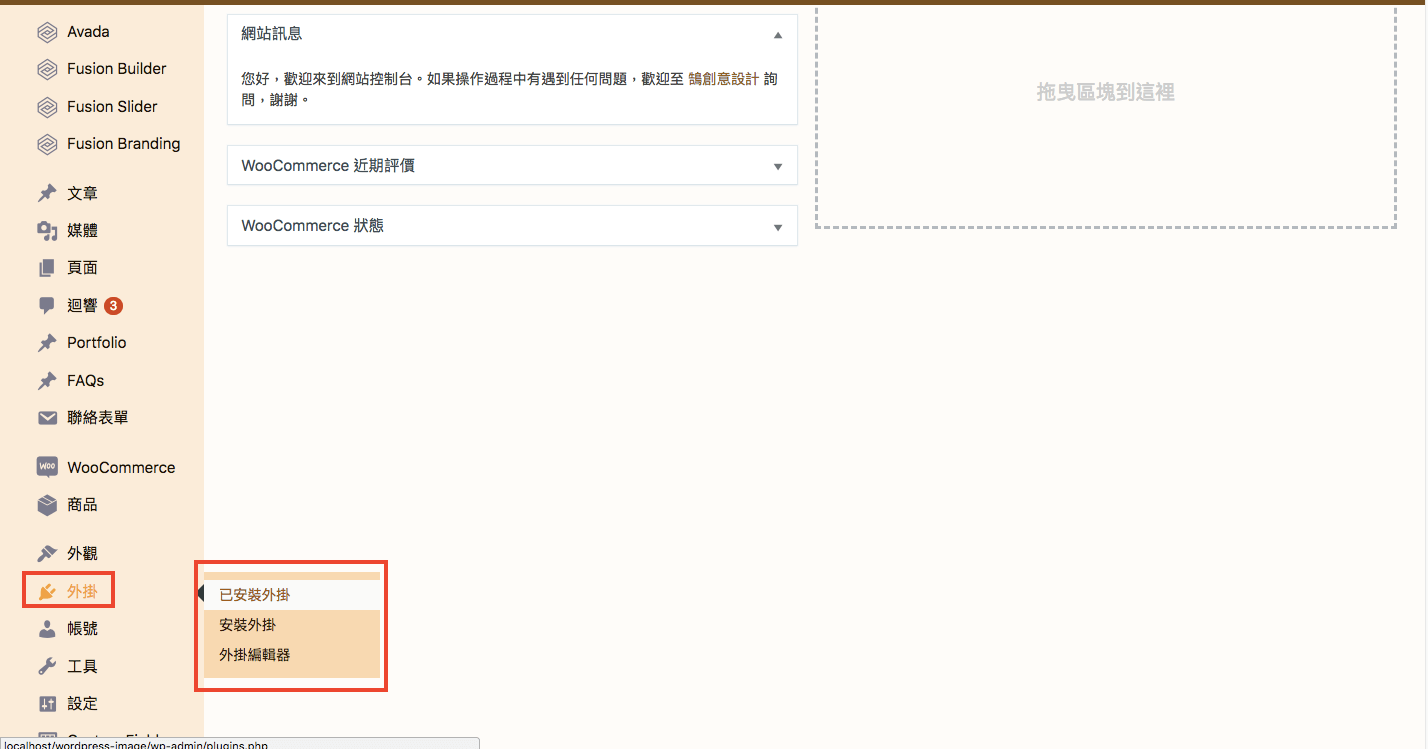
Task: Open the Avada menu icon
Action: coord(47,32)
